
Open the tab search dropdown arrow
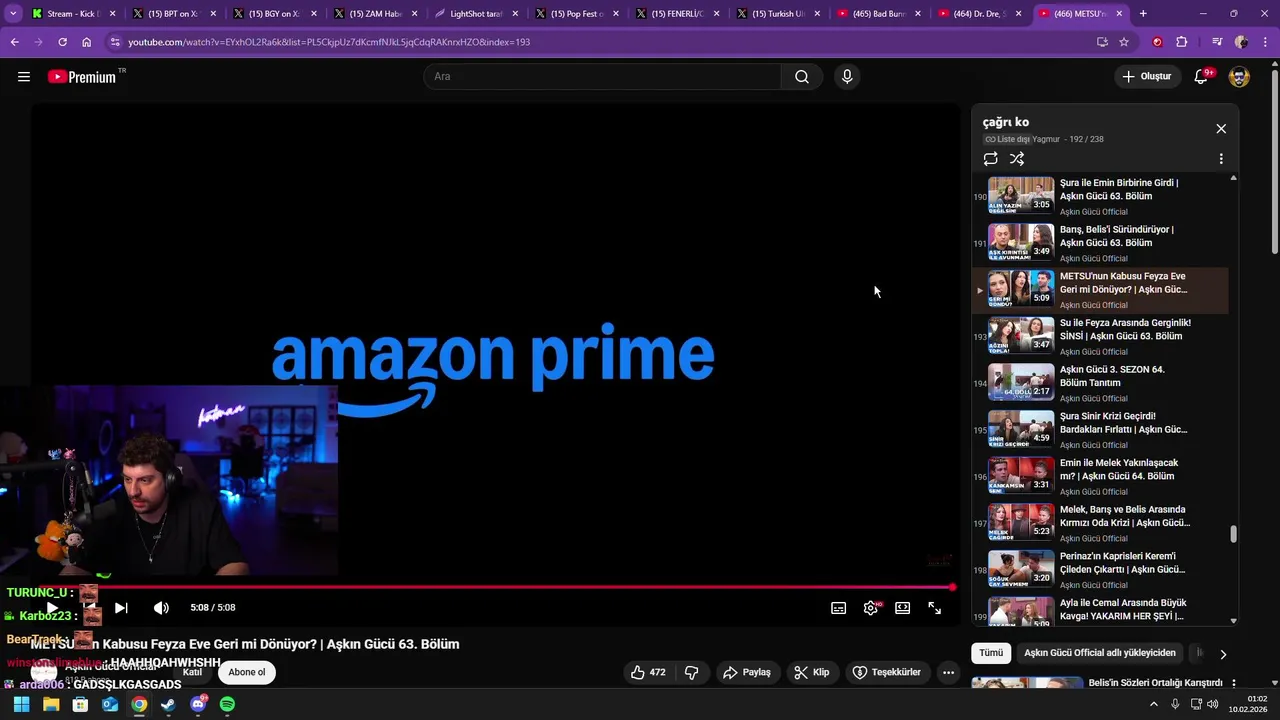pyautogui.click(x=13, y=14)
